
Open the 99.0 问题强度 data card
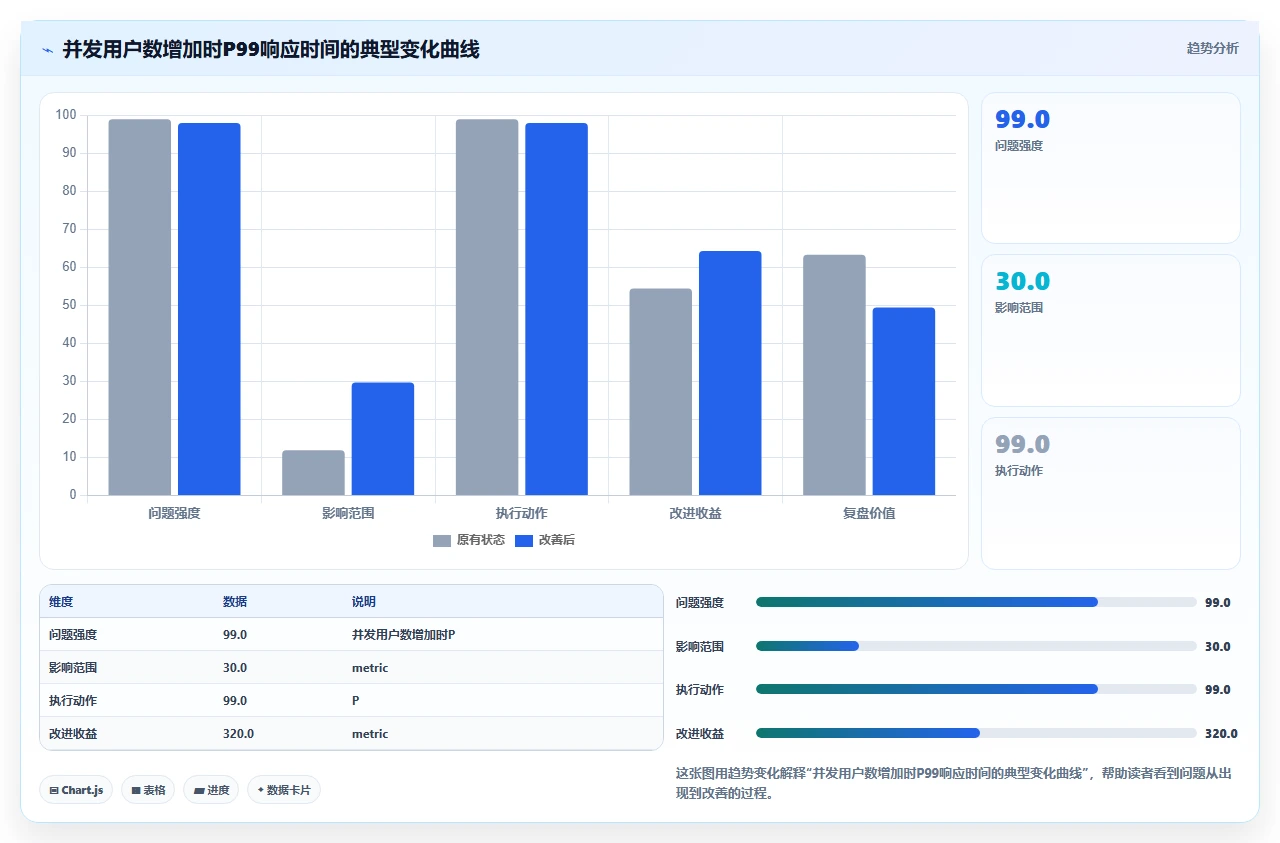1111,168
